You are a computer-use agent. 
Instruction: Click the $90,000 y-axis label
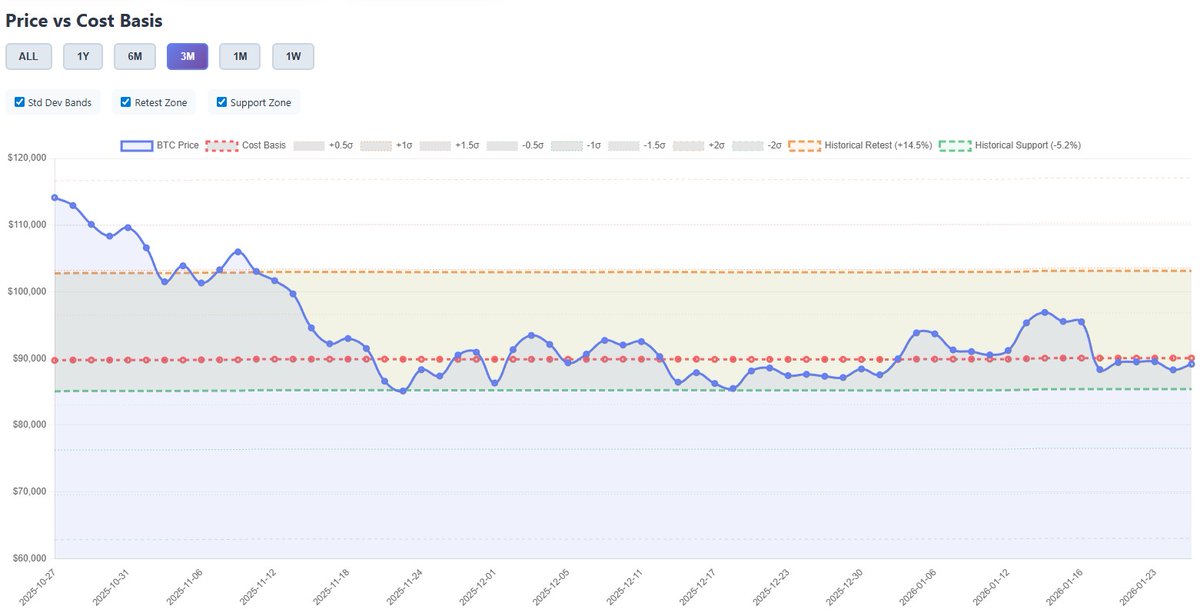pos(29,358)
